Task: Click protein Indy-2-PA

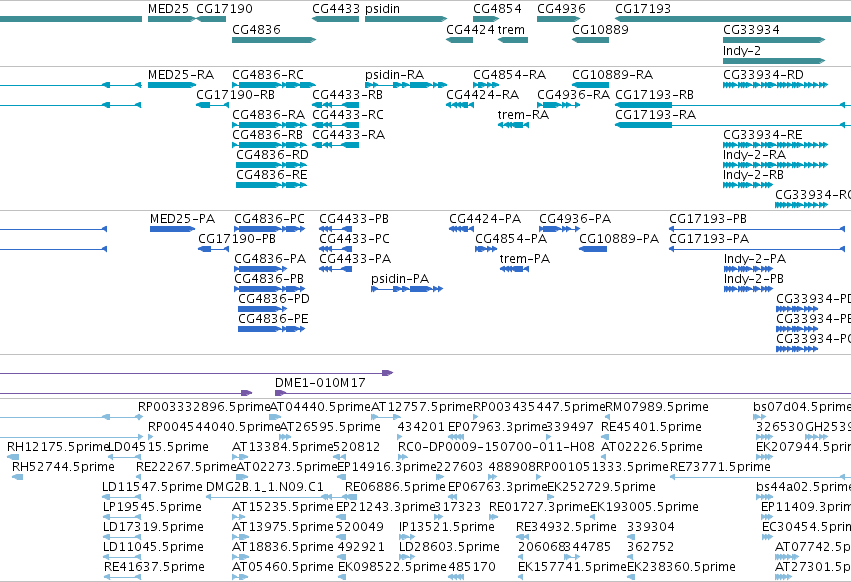Action: point(748,269)
